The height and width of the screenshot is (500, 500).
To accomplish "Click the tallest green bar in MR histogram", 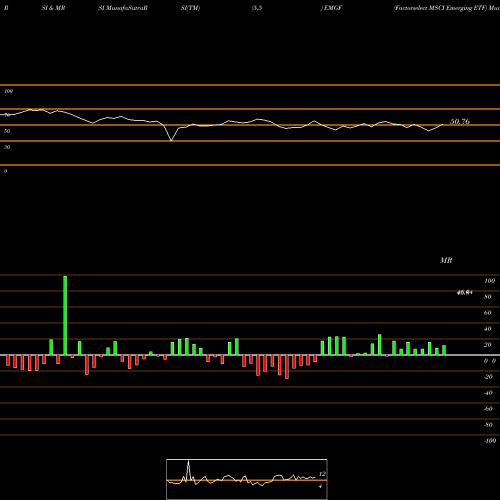I will (65, 315).
